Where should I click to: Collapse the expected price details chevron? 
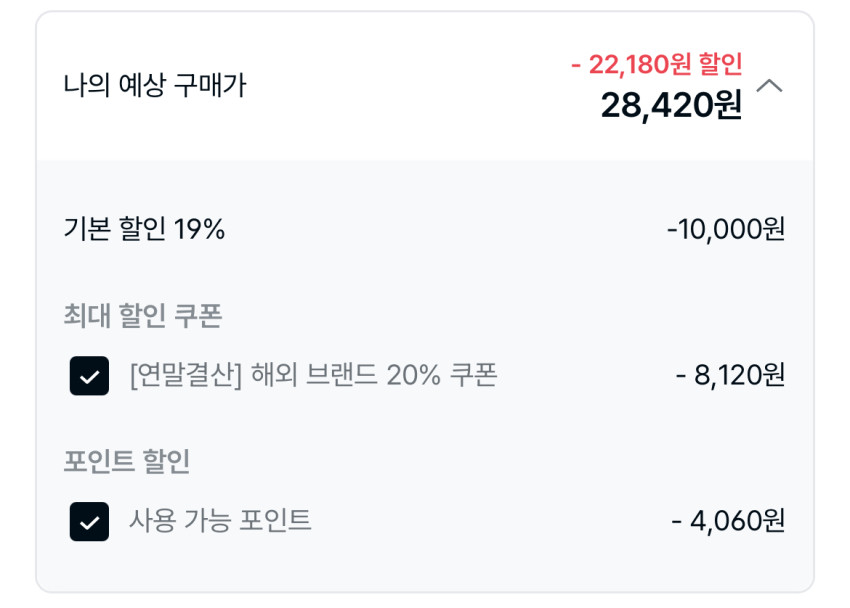(769, 86)
